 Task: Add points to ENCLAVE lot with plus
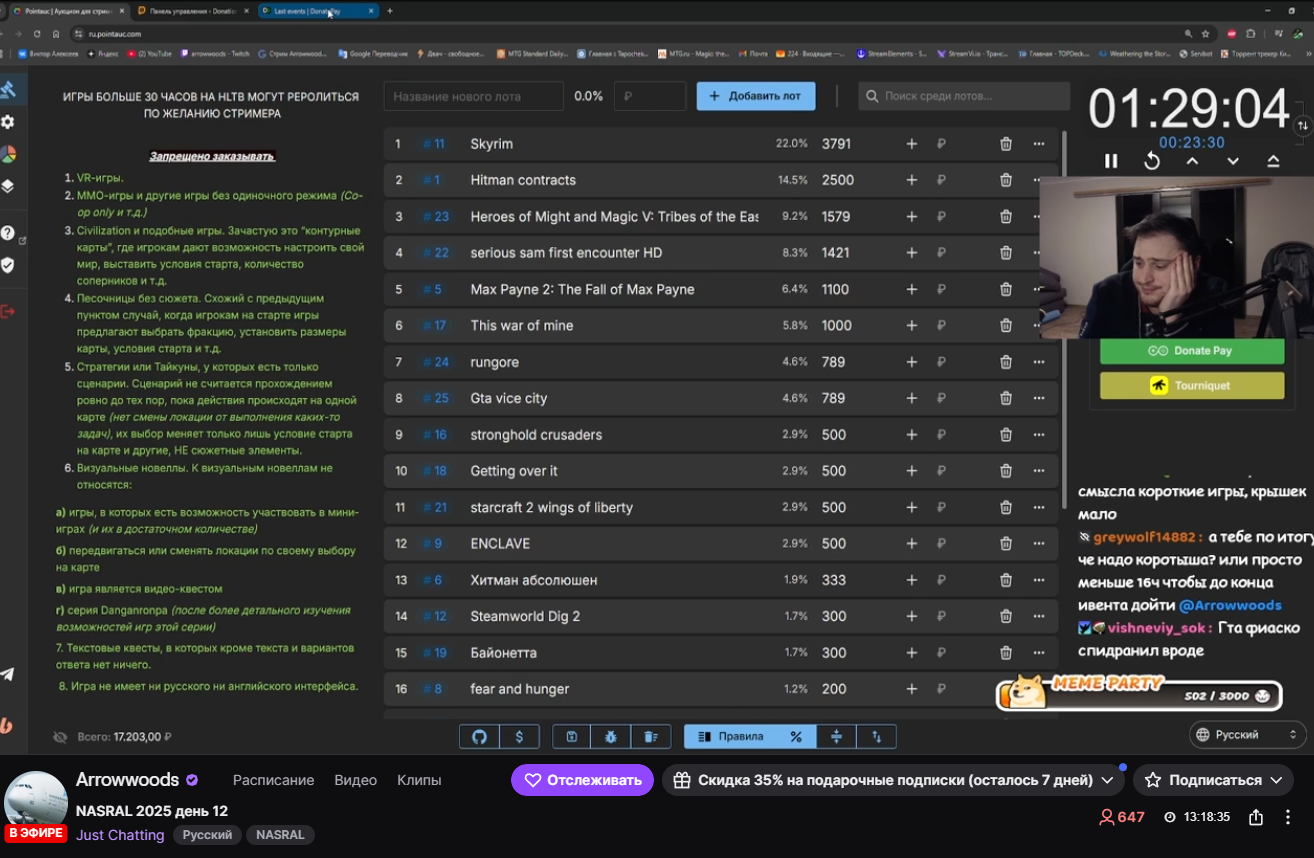coord(911,544)
